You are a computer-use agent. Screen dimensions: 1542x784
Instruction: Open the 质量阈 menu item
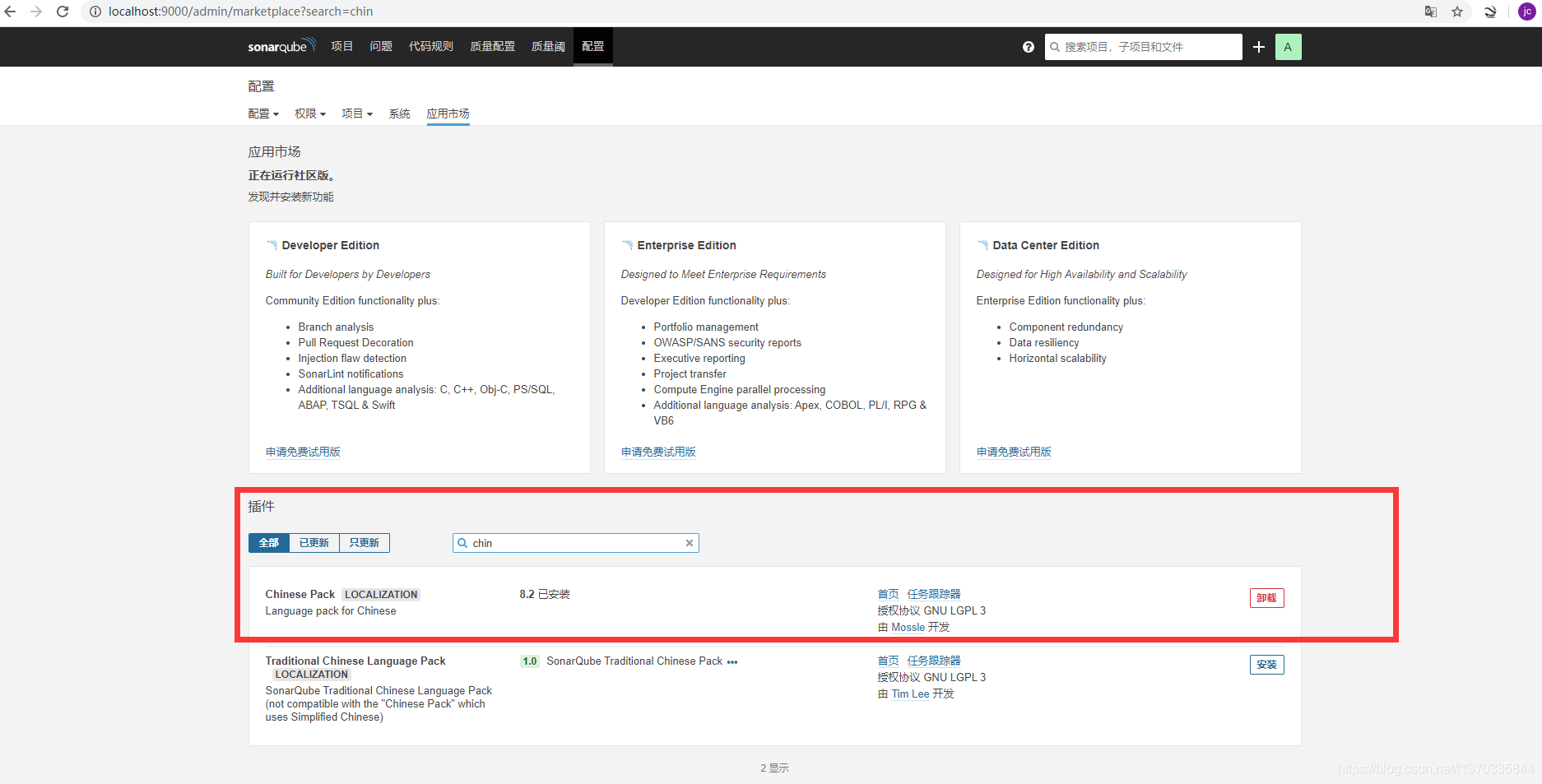tap(547, 46)
